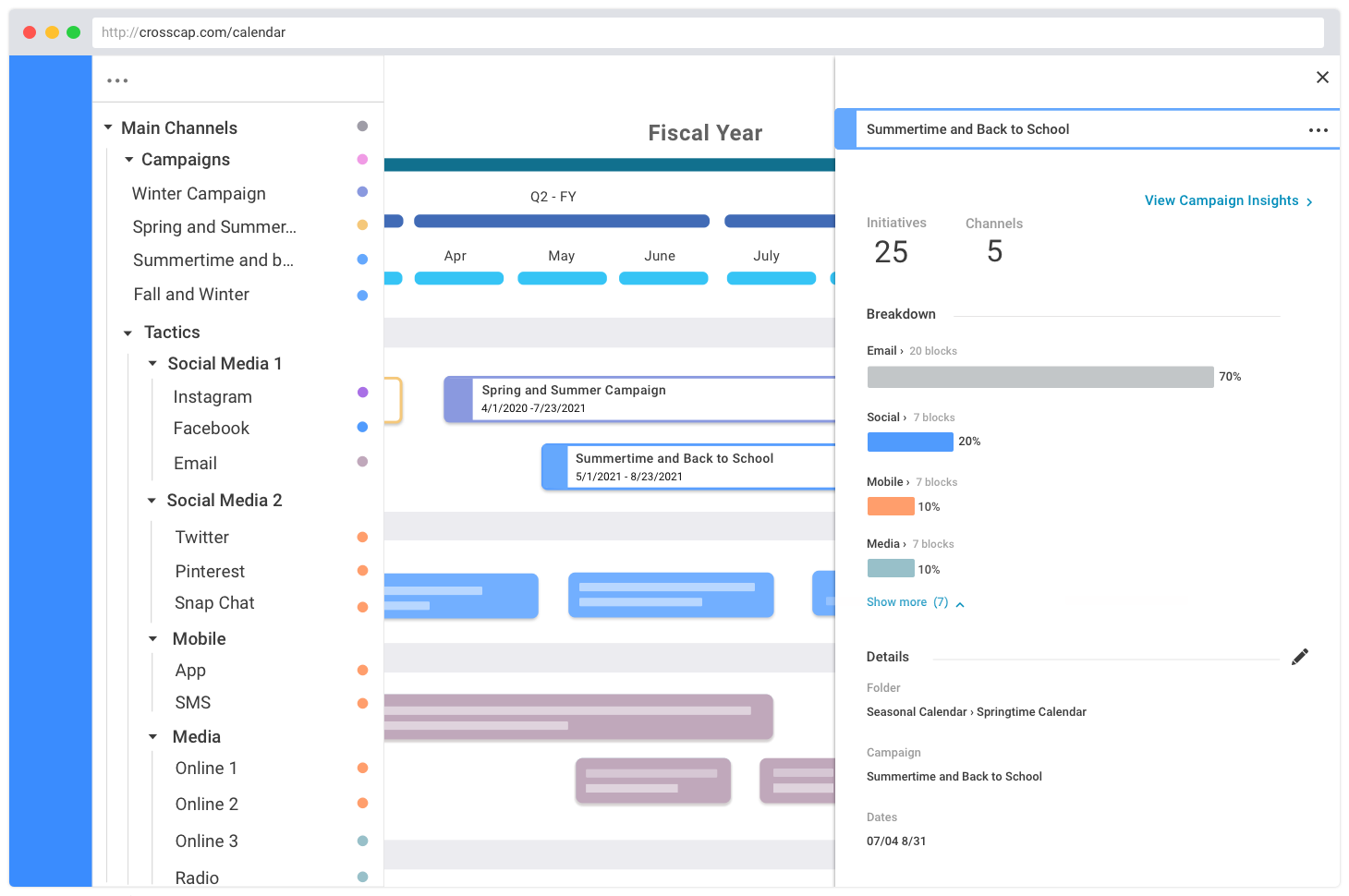Click the July month bar in timeline
Viewport: 1349px width, 896px height.
point(772,278)
